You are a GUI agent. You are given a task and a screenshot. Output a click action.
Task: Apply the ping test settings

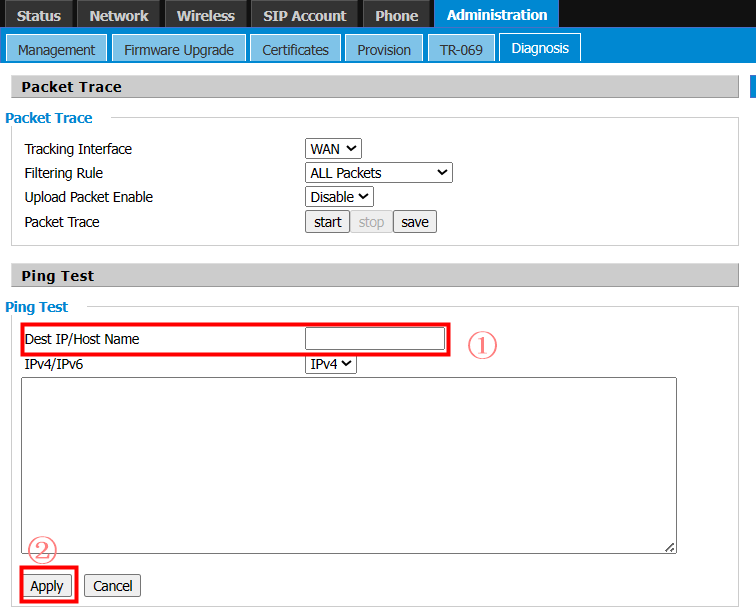click(47, 585)
